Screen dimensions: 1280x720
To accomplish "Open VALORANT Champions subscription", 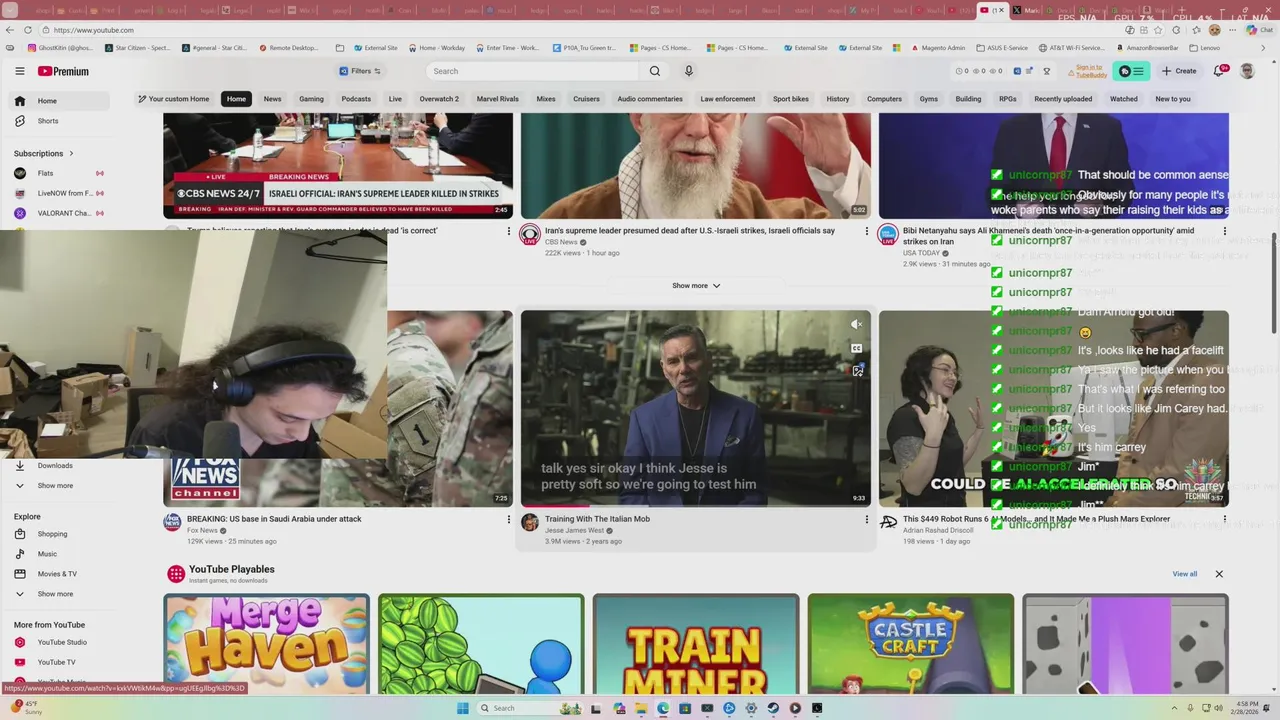I will 59,213.
